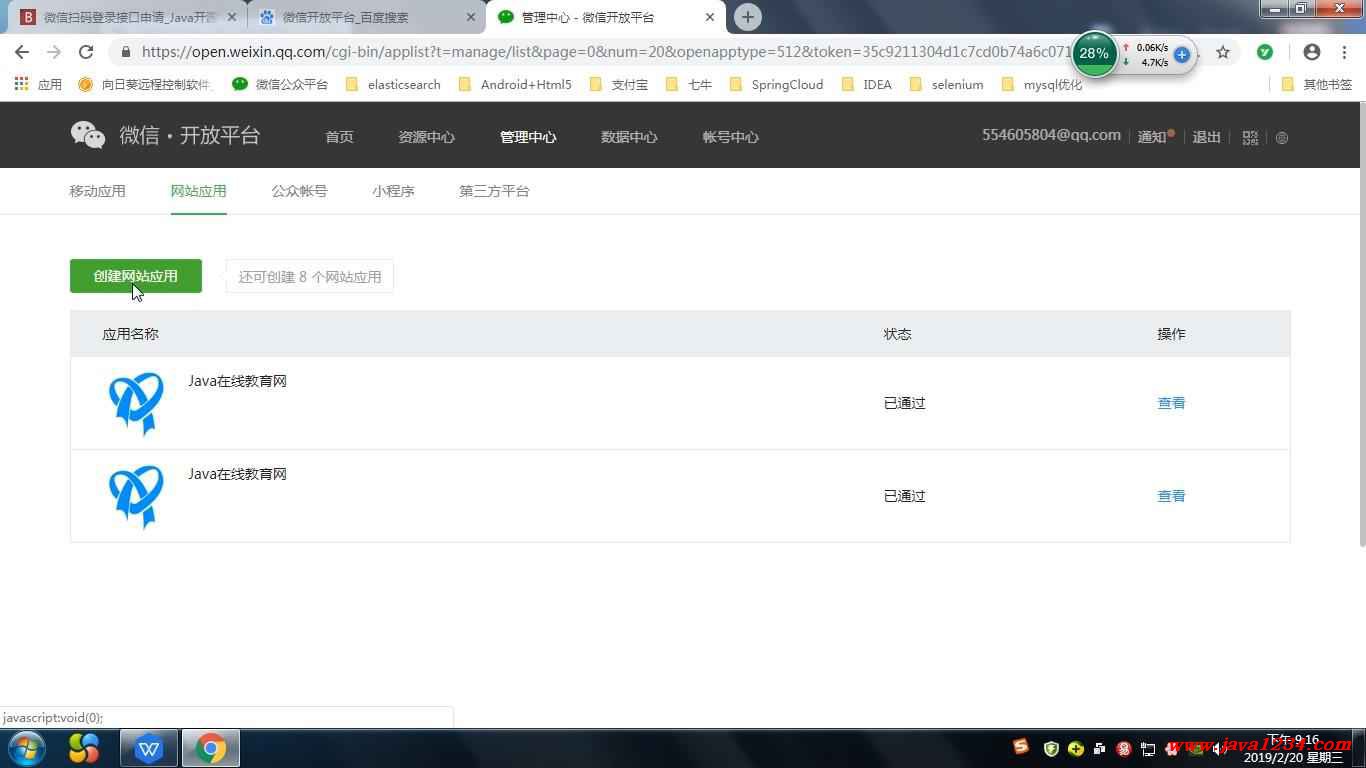Go to 首页 in top navigation

pos(339,137)
